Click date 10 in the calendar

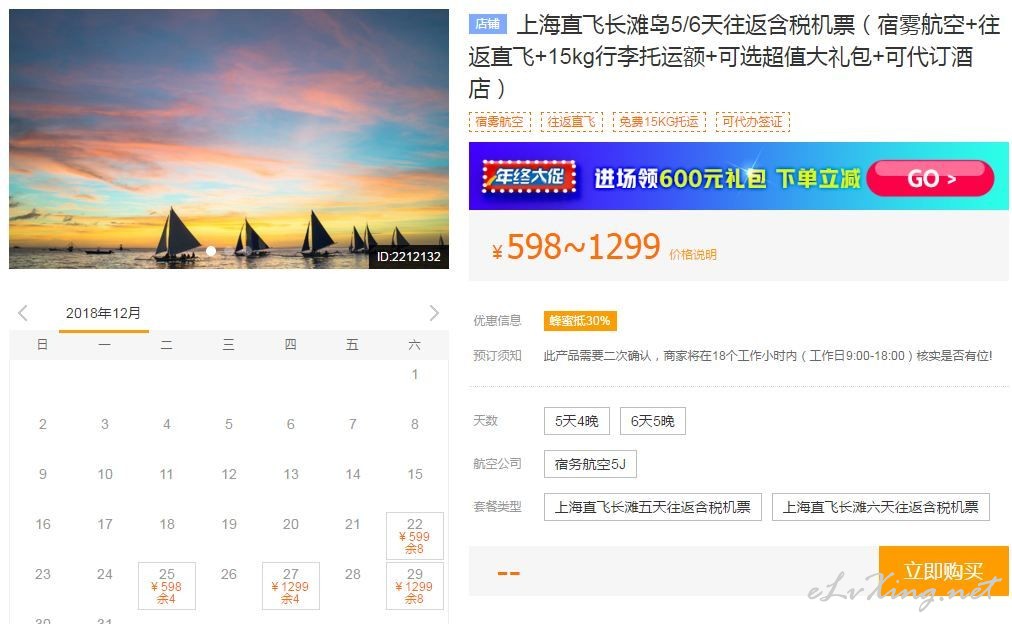point(105,474)
